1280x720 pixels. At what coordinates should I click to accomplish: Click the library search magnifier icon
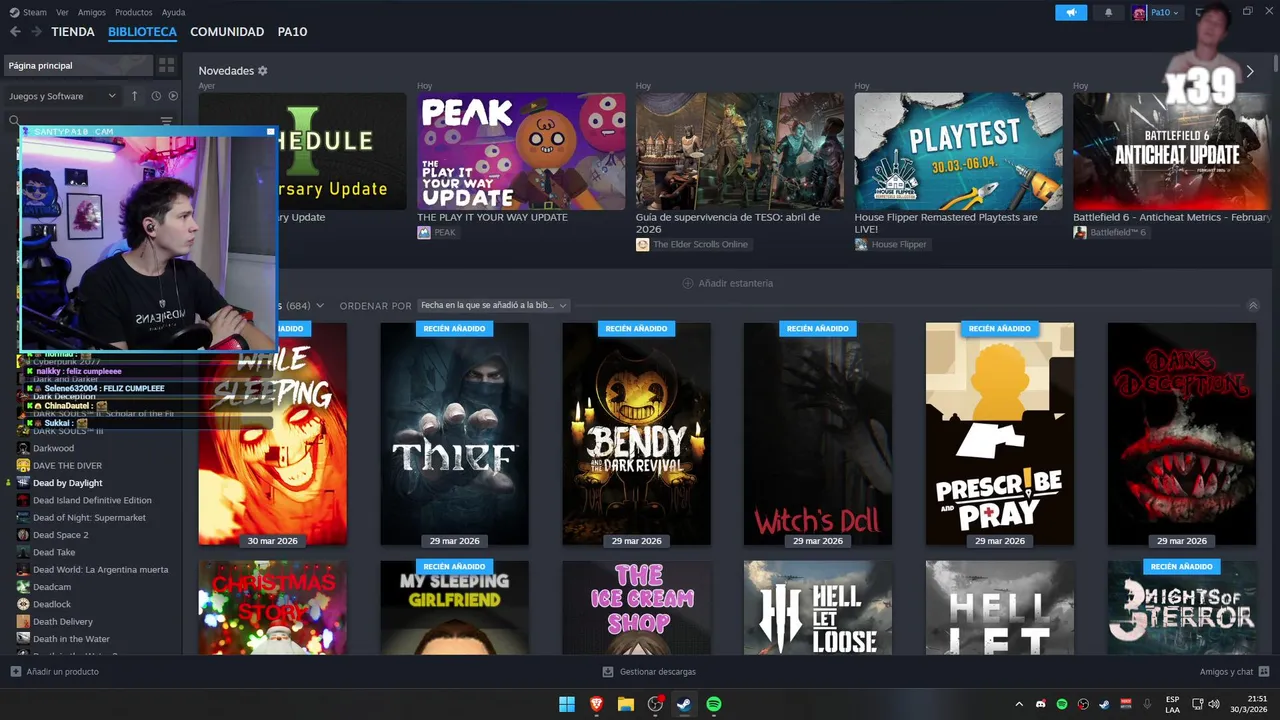(x=14, y=121)
